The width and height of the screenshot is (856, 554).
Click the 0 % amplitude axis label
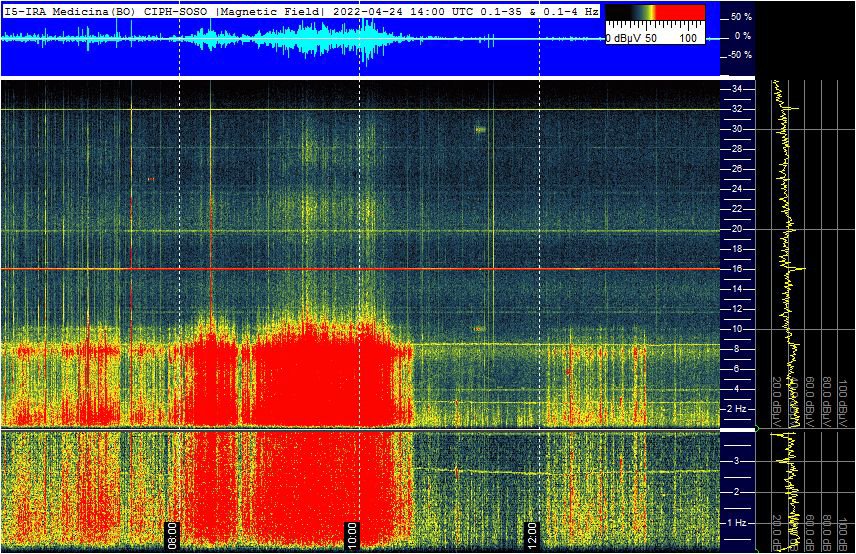(741, 36)
